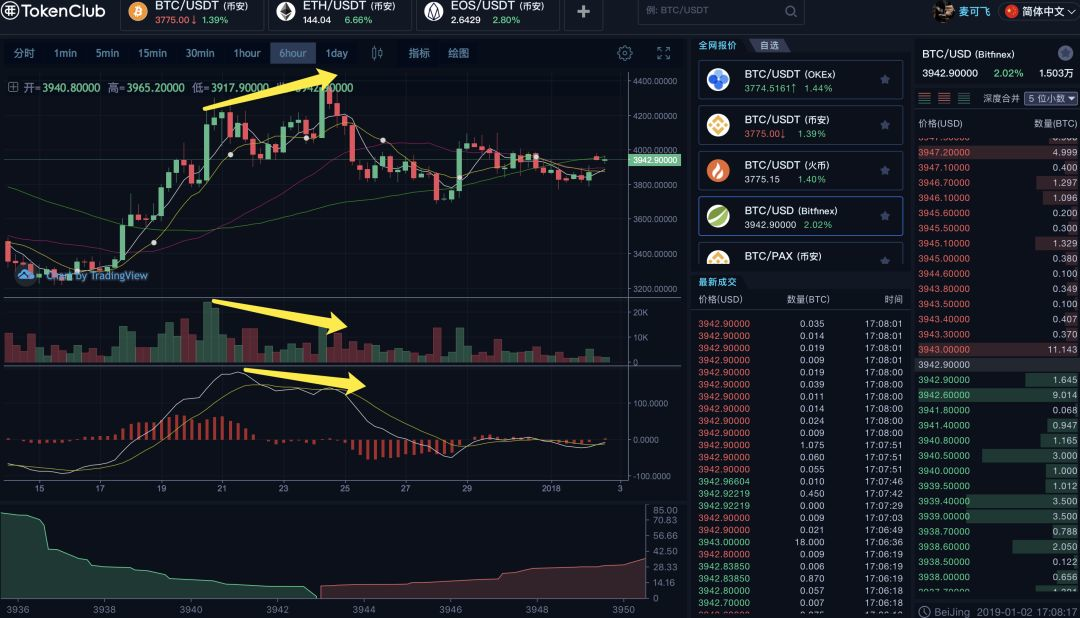Select the BTC/USDT (火币) market card
The height and width of the screenshot is (618, 1080).
[x=800, y=171]
